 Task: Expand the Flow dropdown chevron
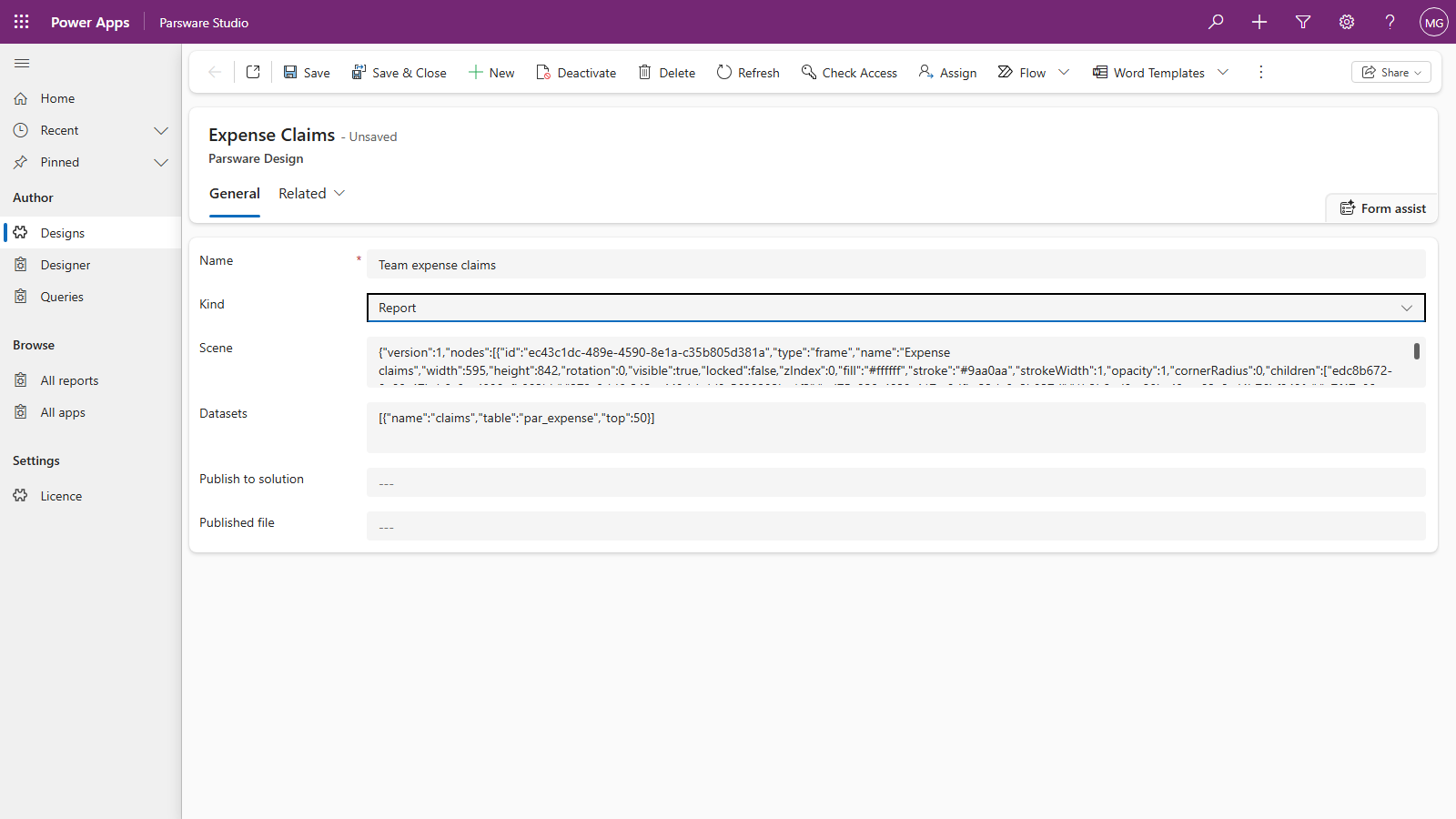pyautogui.click(x=1064, y=72)
